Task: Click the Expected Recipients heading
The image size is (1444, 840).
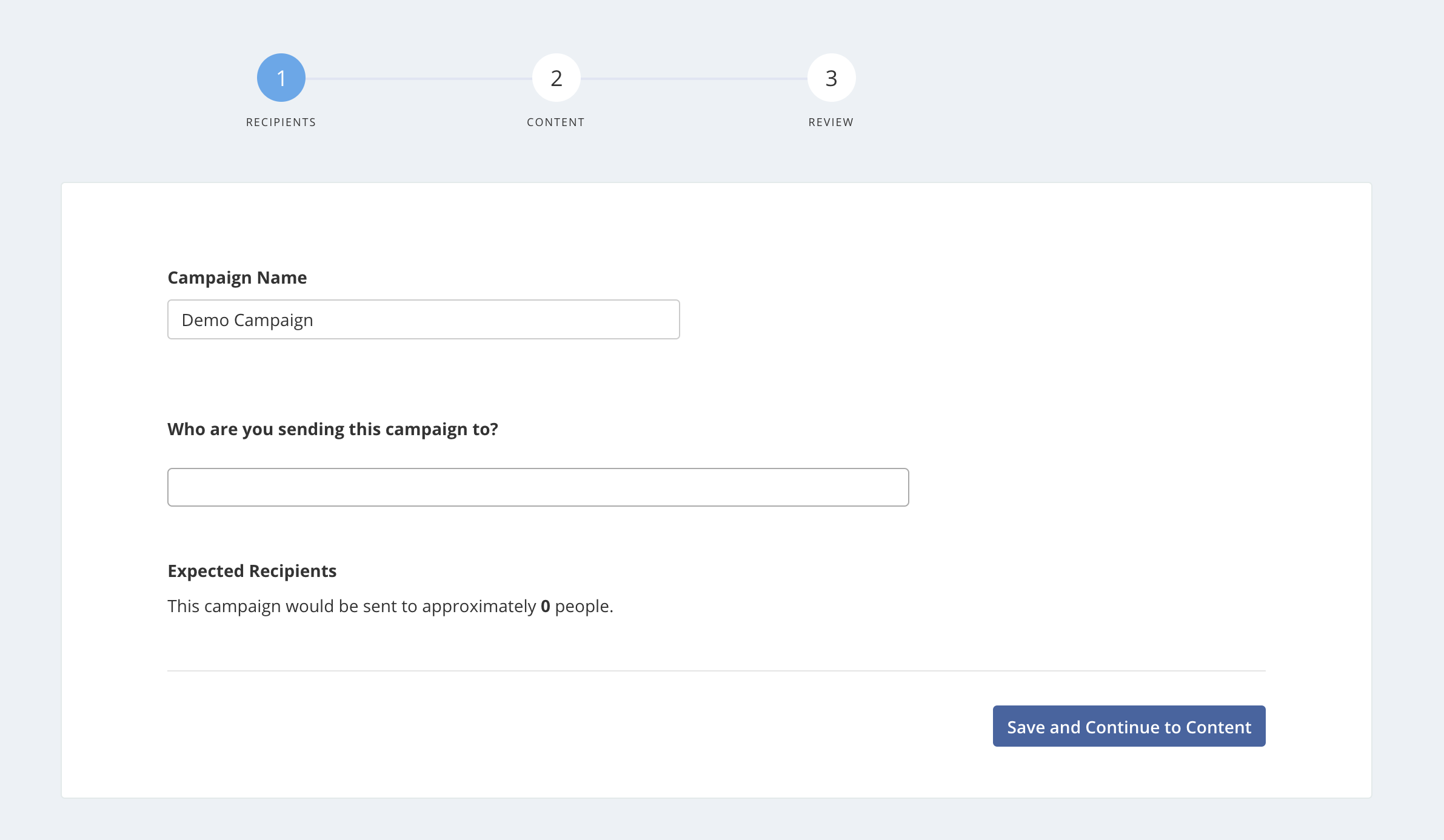Action: coord(252,571)
